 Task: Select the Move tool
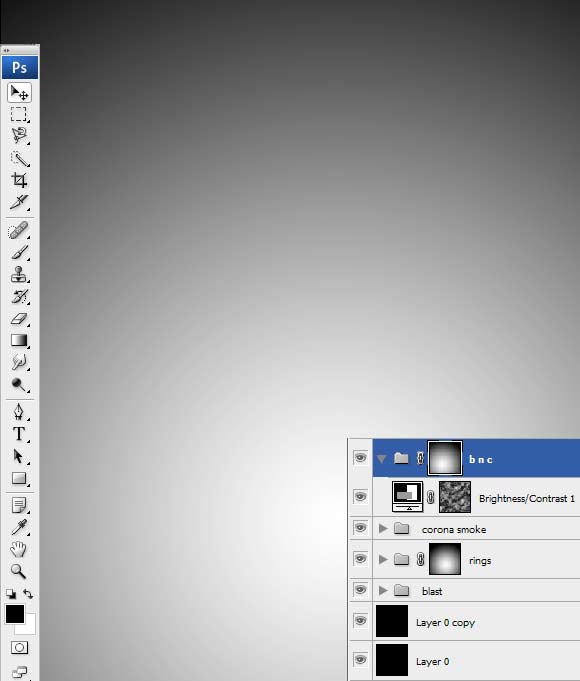pos(19,93)
